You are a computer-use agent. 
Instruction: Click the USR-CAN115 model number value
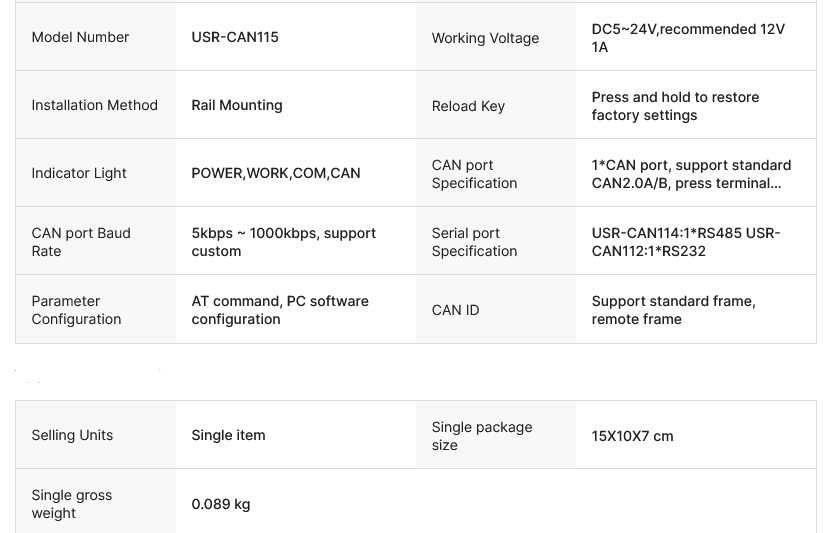(235, 37)
